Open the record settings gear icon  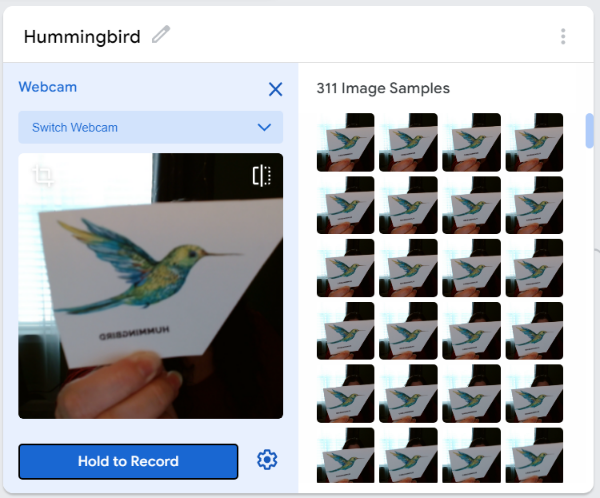[x=266, y=460]
